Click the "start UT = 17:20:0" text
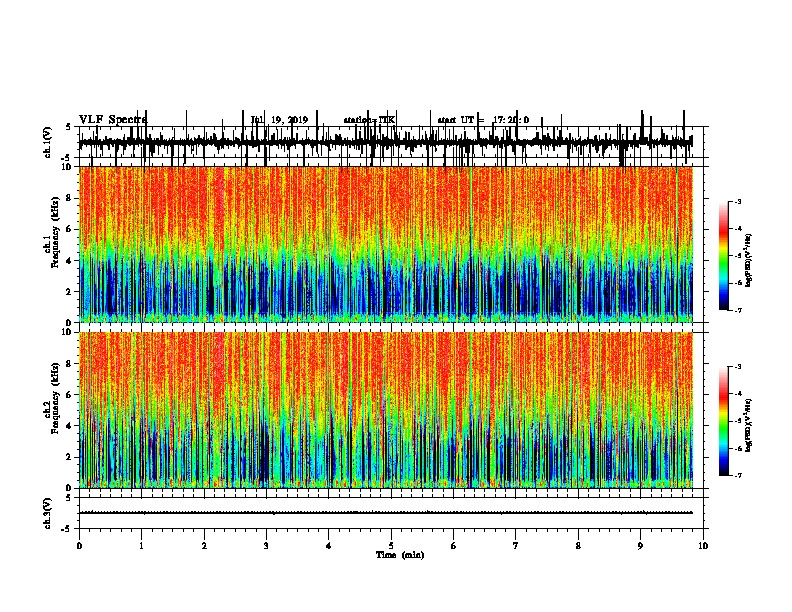Viewport: 792px width, 612px height. click(x=483, y=120)
